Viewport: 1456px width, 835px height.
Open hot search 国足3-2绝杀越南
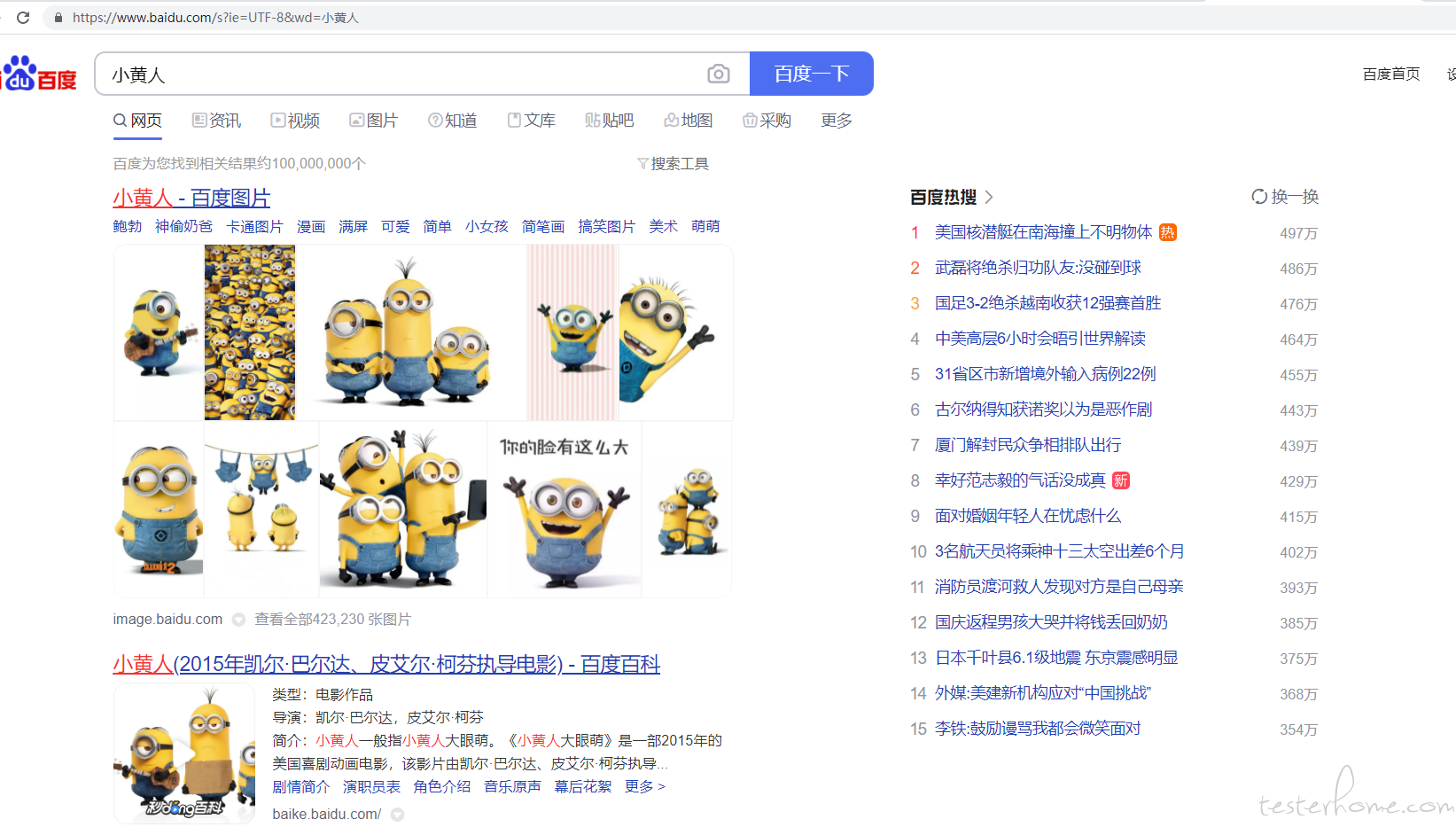1047,303
